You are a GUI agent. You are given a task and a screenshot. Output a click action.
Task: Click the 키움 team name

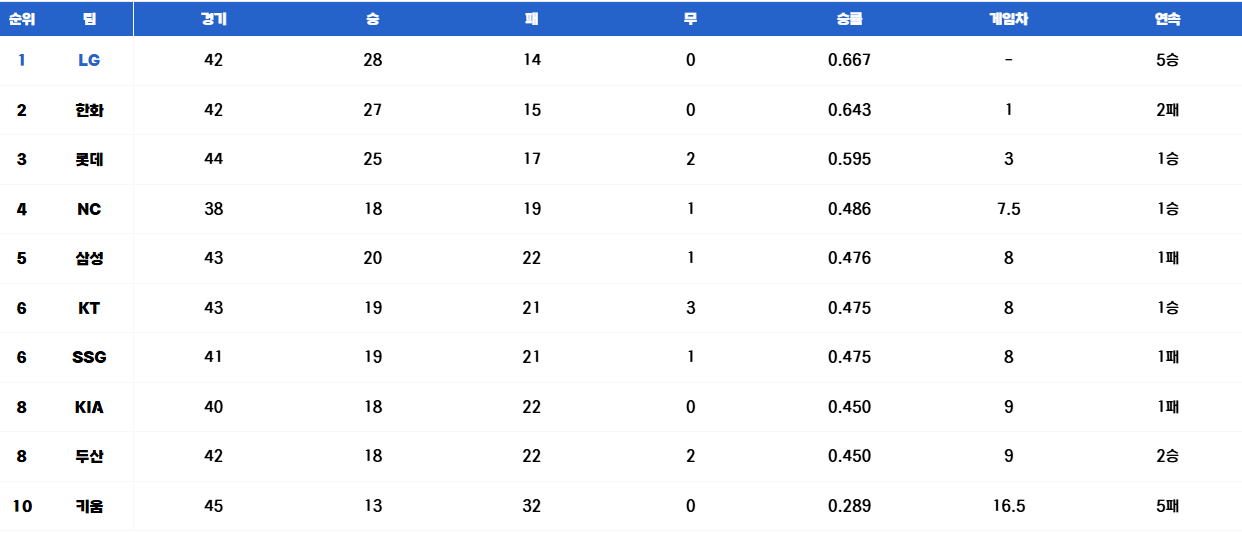pyautogui.click(x=89, y=506)
